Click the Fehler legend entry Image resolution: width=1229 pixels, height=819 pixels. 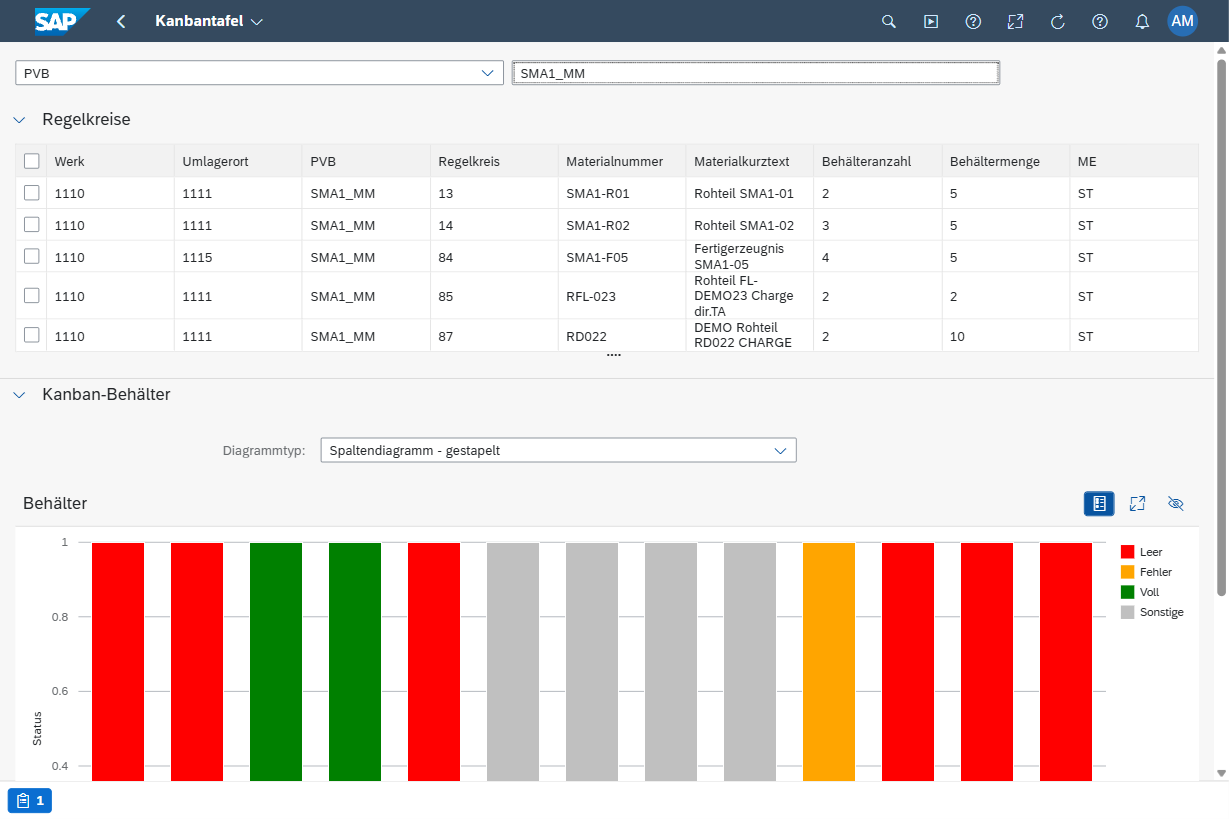1146,572
